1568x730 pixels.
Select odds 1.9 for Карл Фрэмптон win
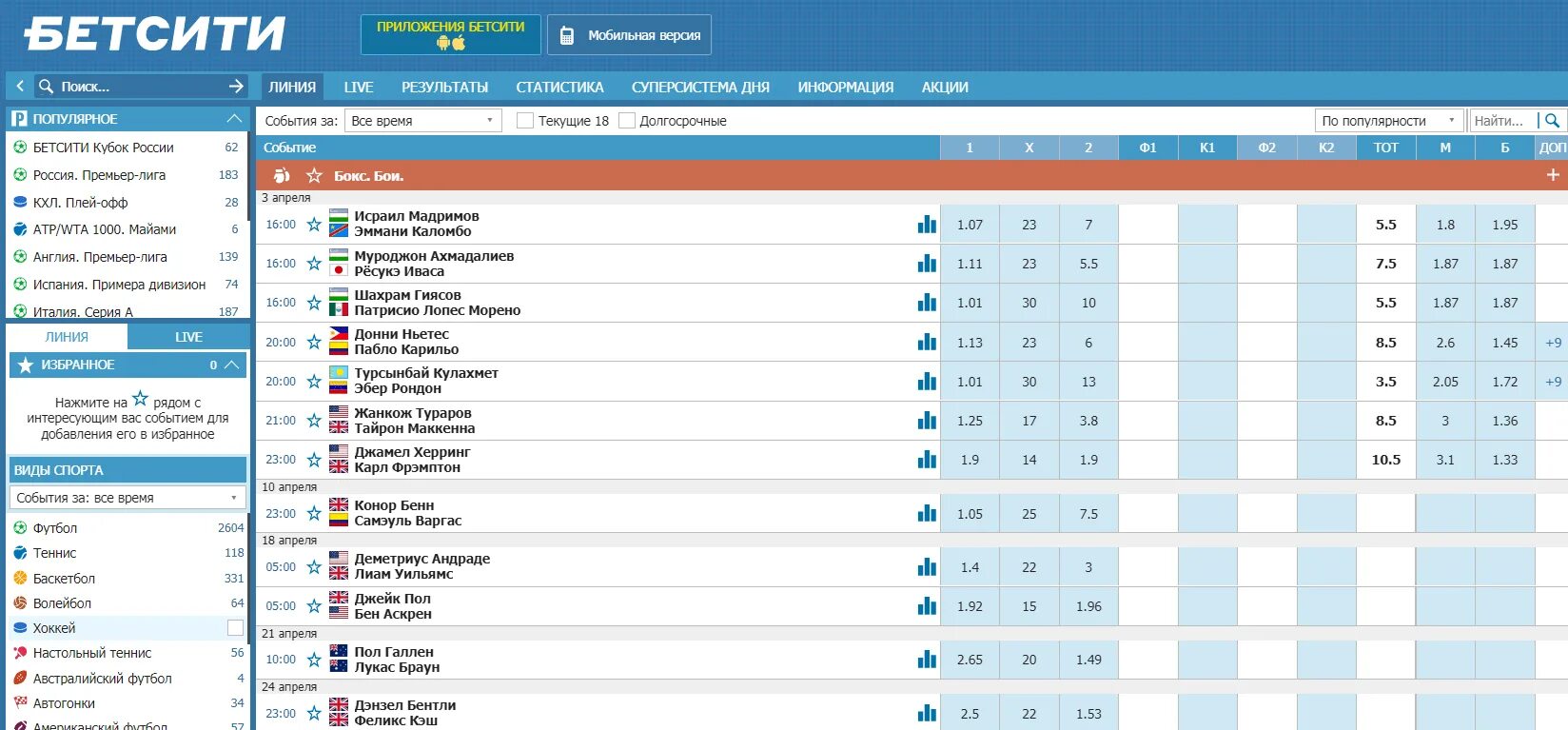pyautogui.click(x=1088, y=460)
